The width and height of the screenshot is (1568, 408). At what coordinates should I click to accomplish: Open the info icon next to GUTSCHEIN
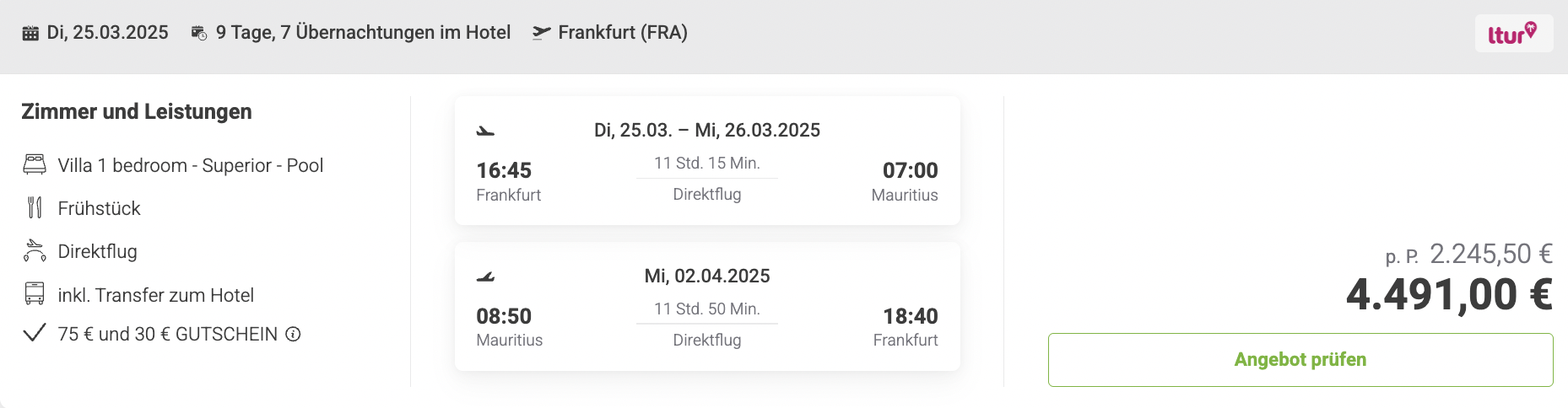[x=293, y=335]
